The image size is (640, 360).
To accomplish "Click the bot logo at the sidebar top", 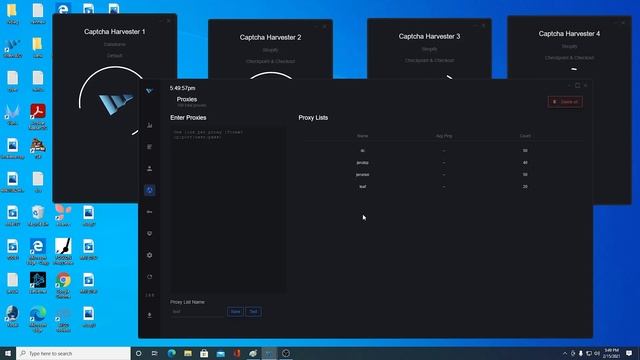I will tap(149, 91).
